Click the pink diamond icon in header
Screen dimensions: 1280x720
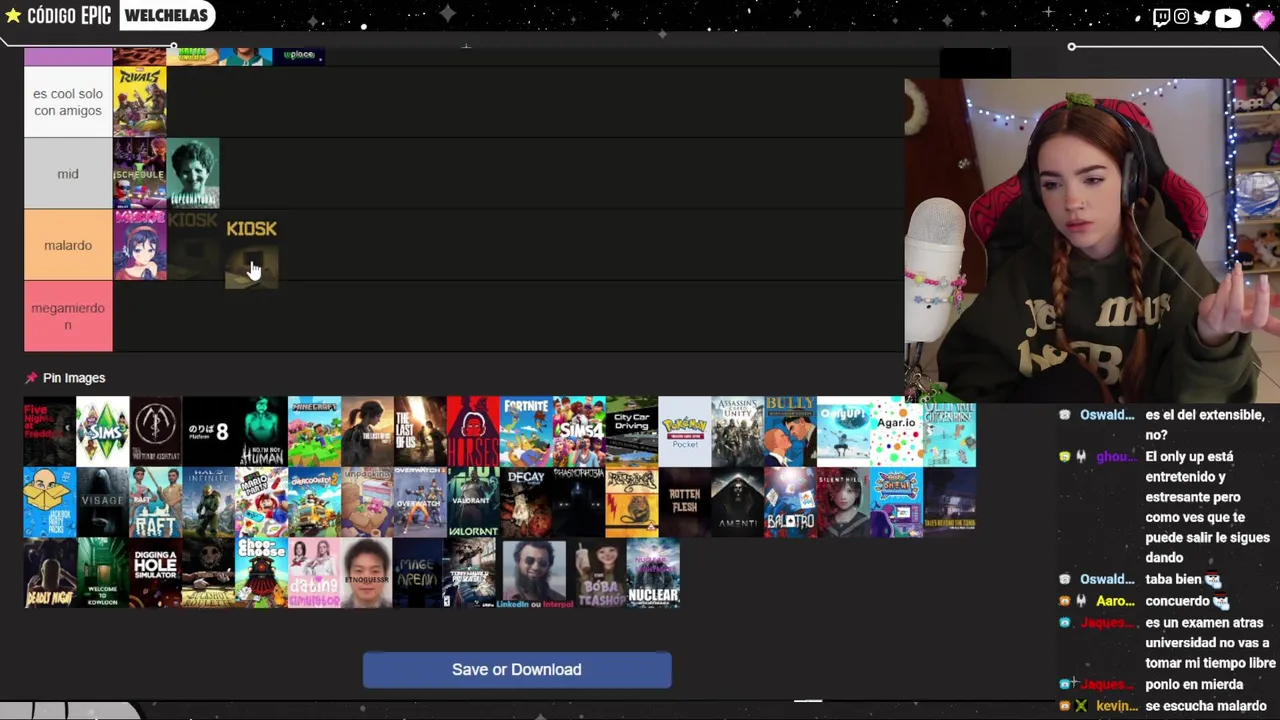click(1262, 19)
